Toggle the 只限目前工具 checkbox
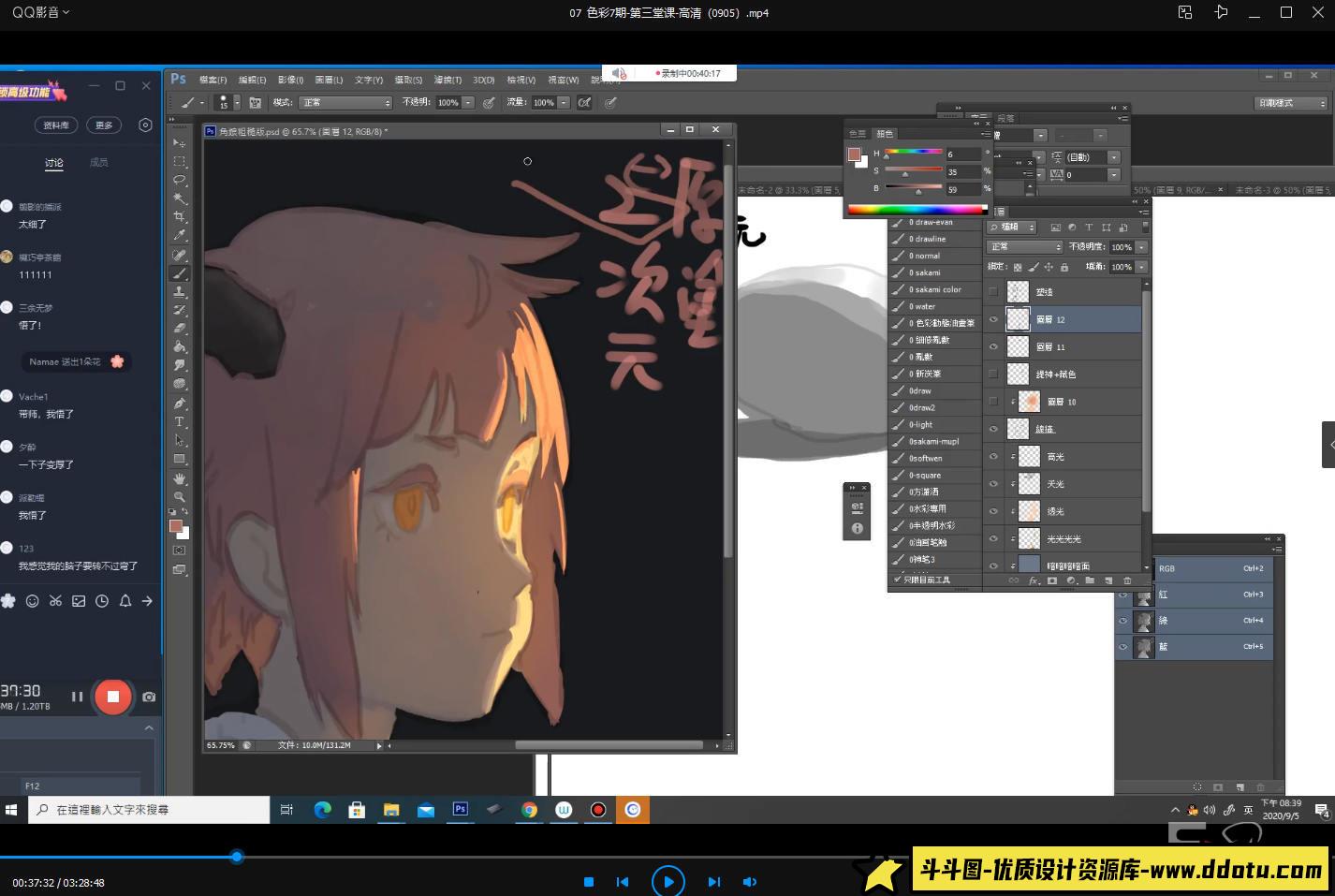 [x=898, y=580]
